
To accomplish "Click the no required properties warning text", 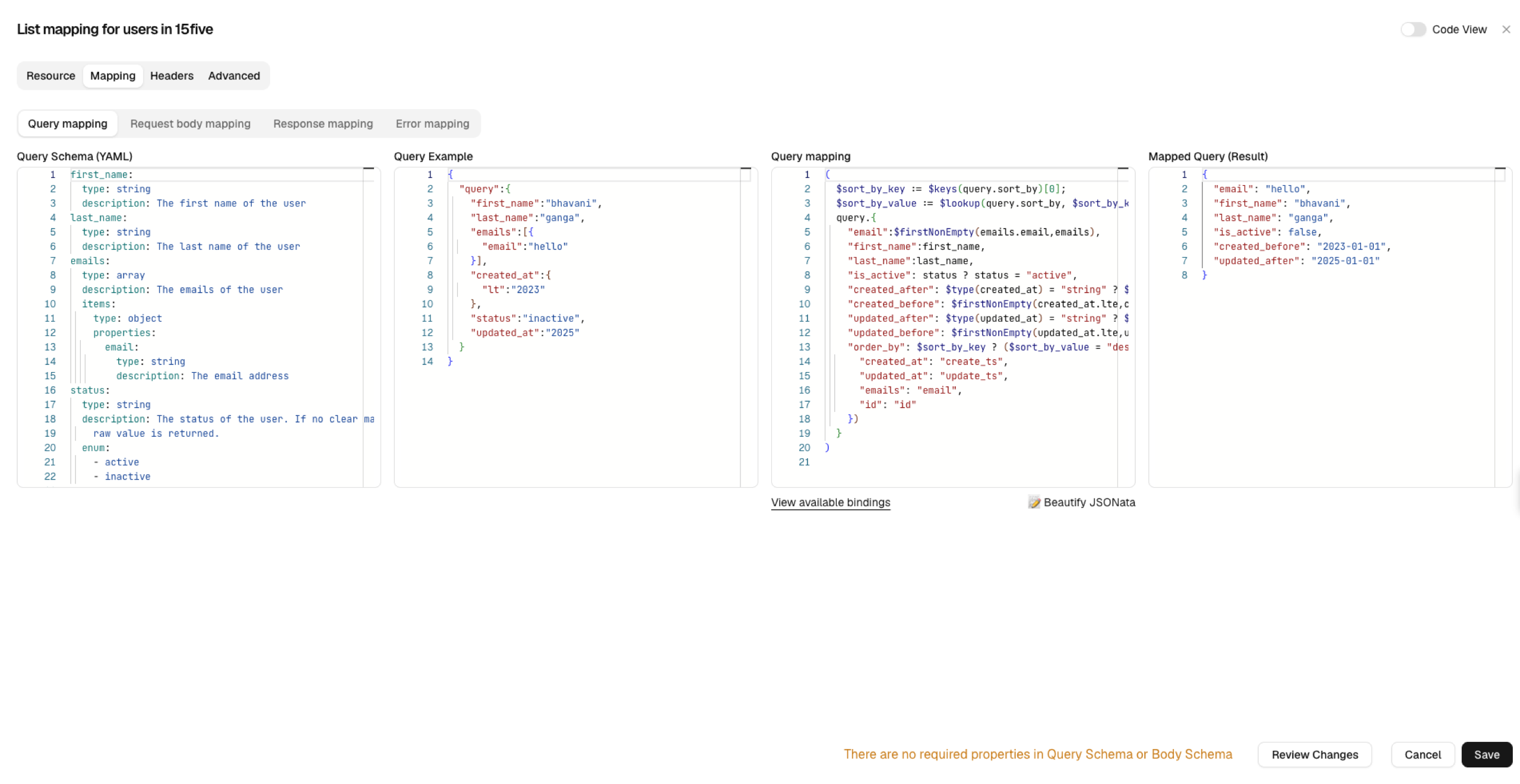I will (x=1038, y=754).
